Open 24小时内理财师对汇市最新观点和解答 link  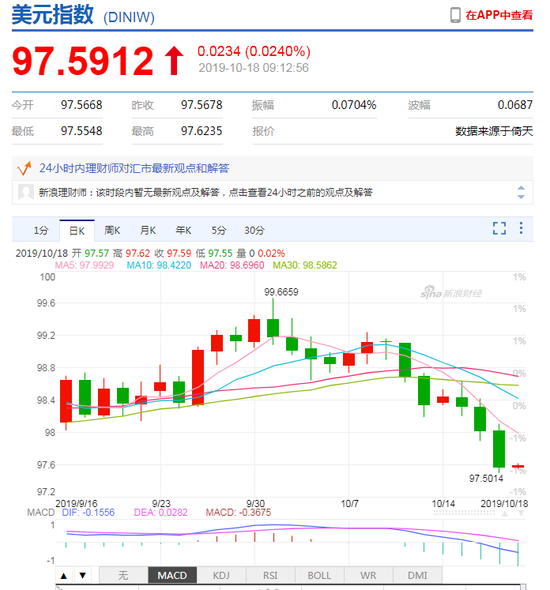[x=134, y=168]
